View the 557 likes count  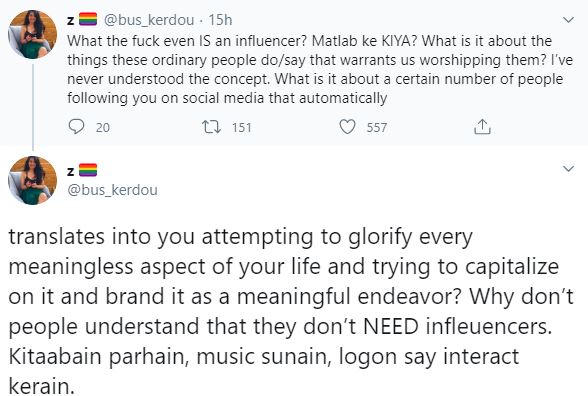(376, 128)
